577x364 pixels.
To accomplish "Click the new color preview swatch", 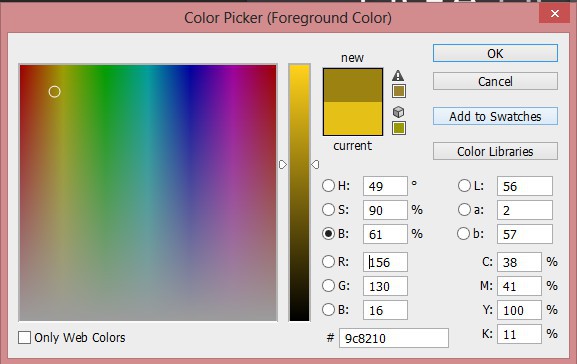I will pyautogui.click(x=353, y=85).
